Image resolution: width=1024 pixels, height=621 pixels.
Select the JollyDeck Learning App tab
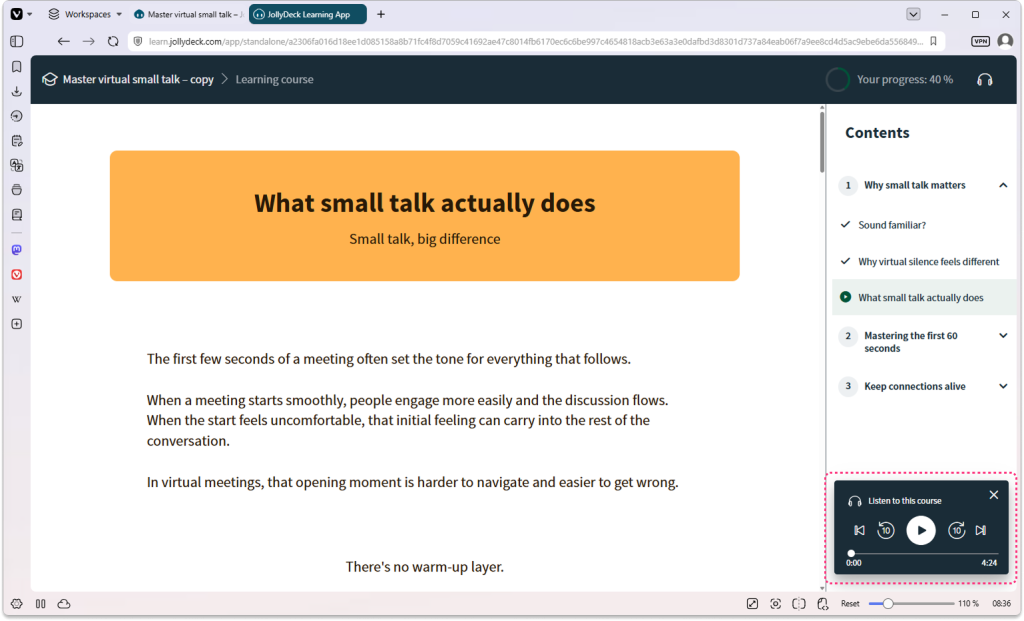308,14
